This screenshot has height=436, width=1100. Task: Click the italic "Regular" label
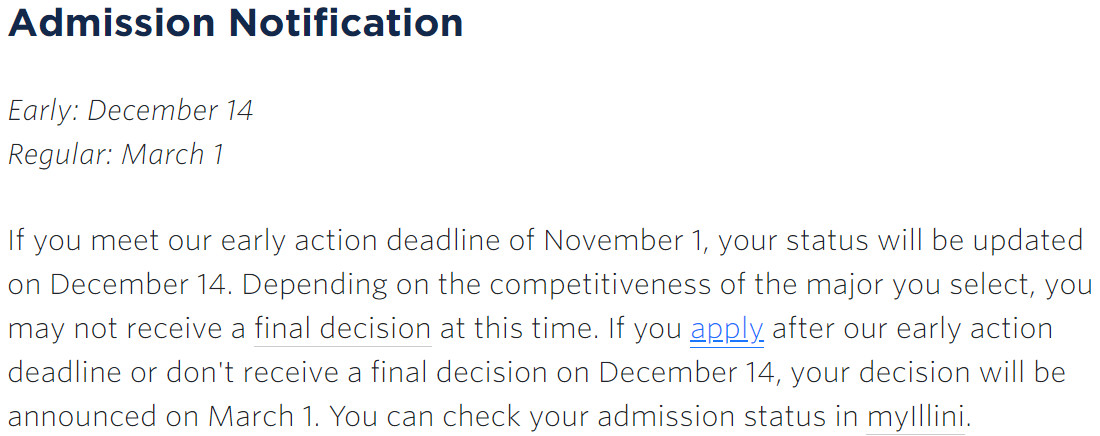59,155
